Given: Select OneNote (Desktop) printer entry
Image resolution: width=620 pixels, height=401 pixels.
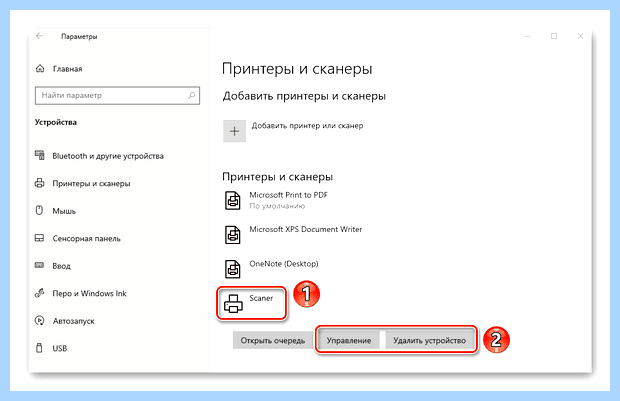Looking at the screenshot, I should (x=284, y=264).
